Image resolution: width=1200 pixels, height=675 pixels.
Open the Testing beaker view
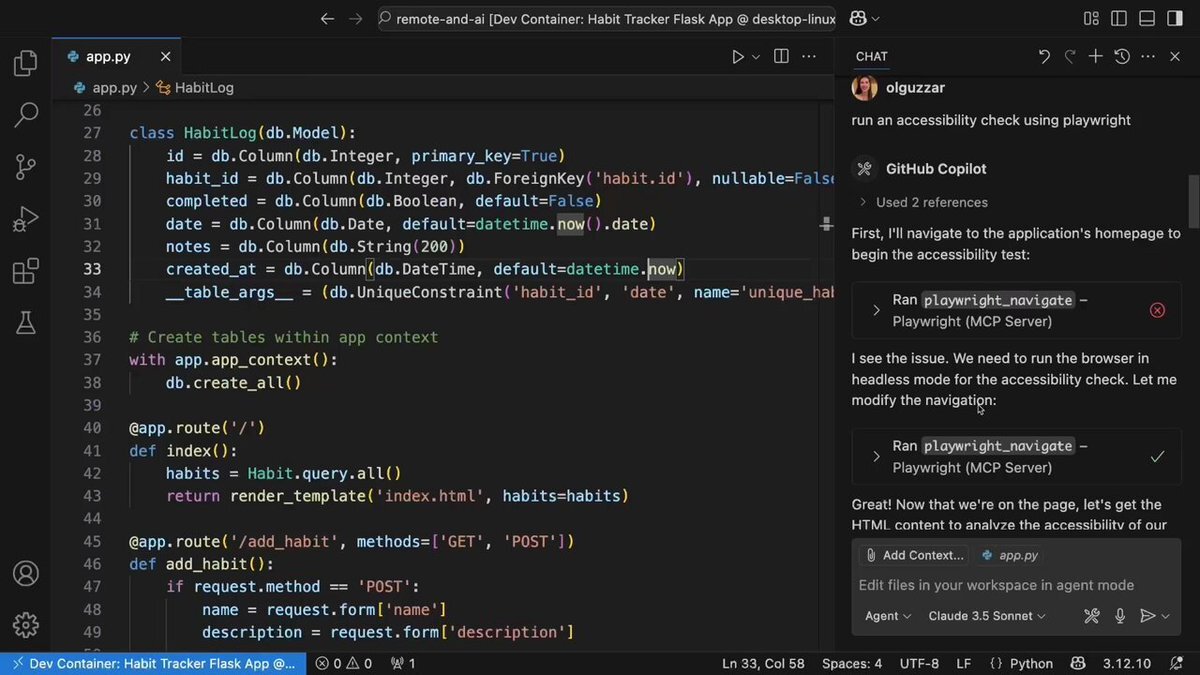coord(26,322)
